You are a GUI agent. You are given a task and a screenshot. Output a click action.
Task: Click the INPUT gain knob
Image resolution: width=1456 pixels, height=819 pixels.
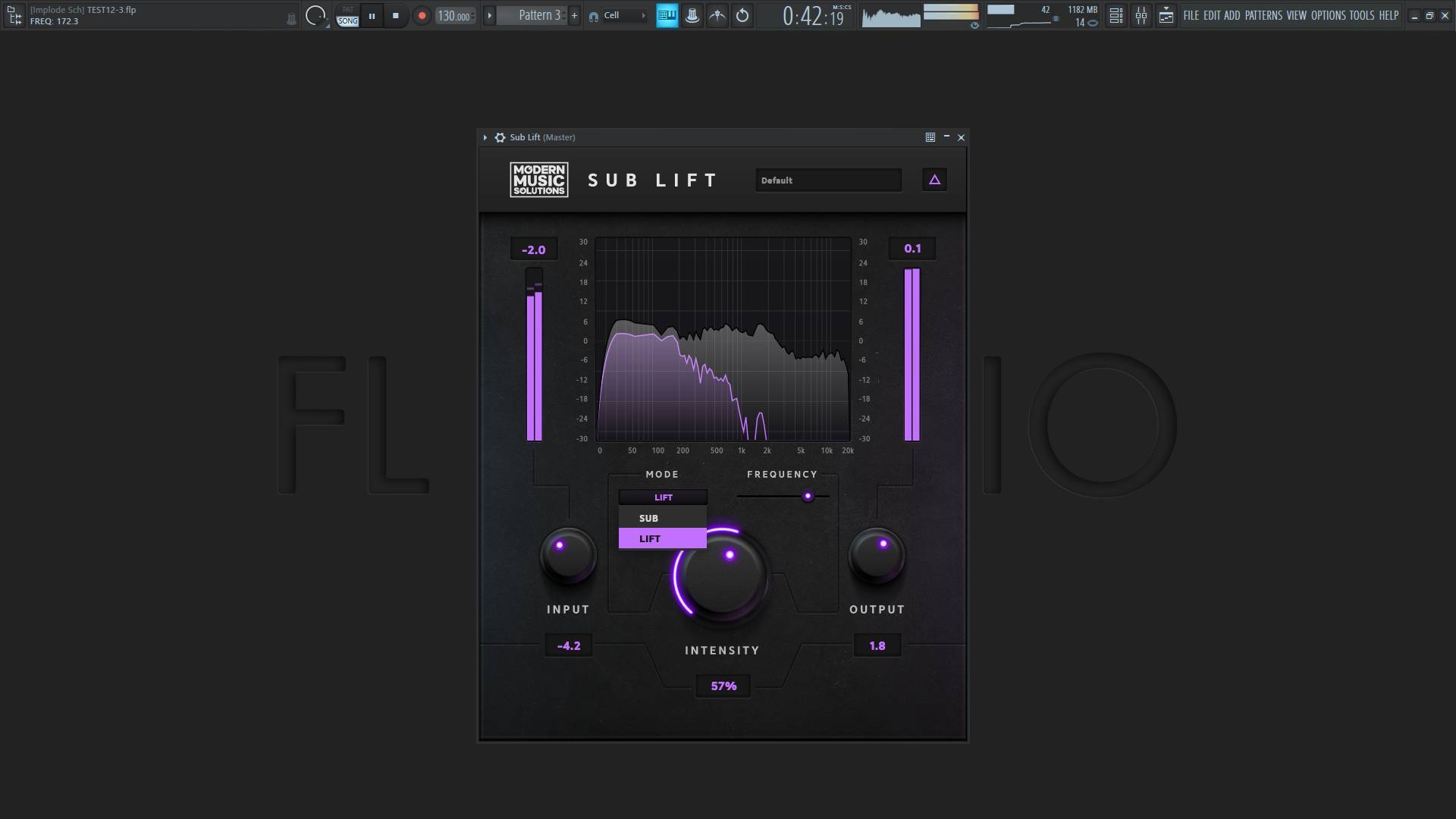click(568, 556)
